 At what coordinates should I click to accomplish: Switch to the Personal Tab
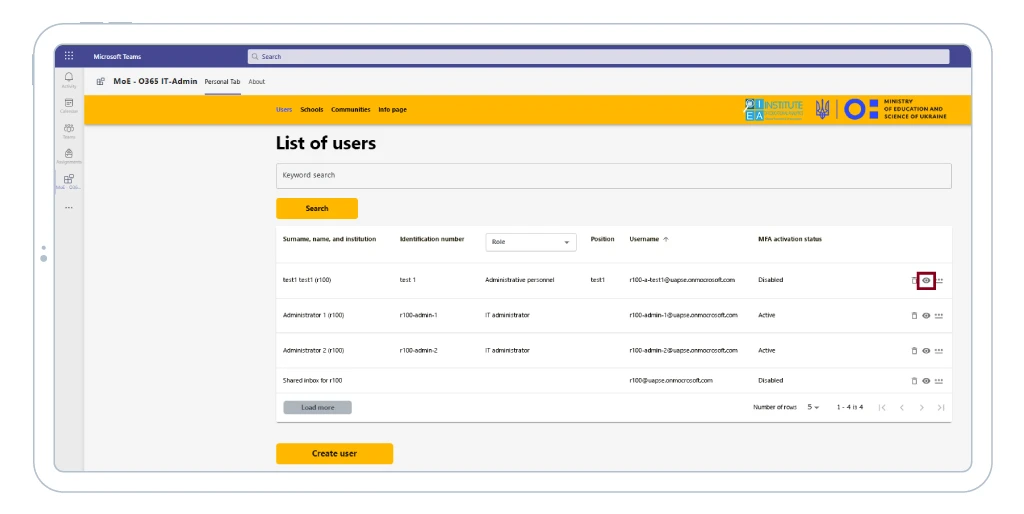point(222,82)
